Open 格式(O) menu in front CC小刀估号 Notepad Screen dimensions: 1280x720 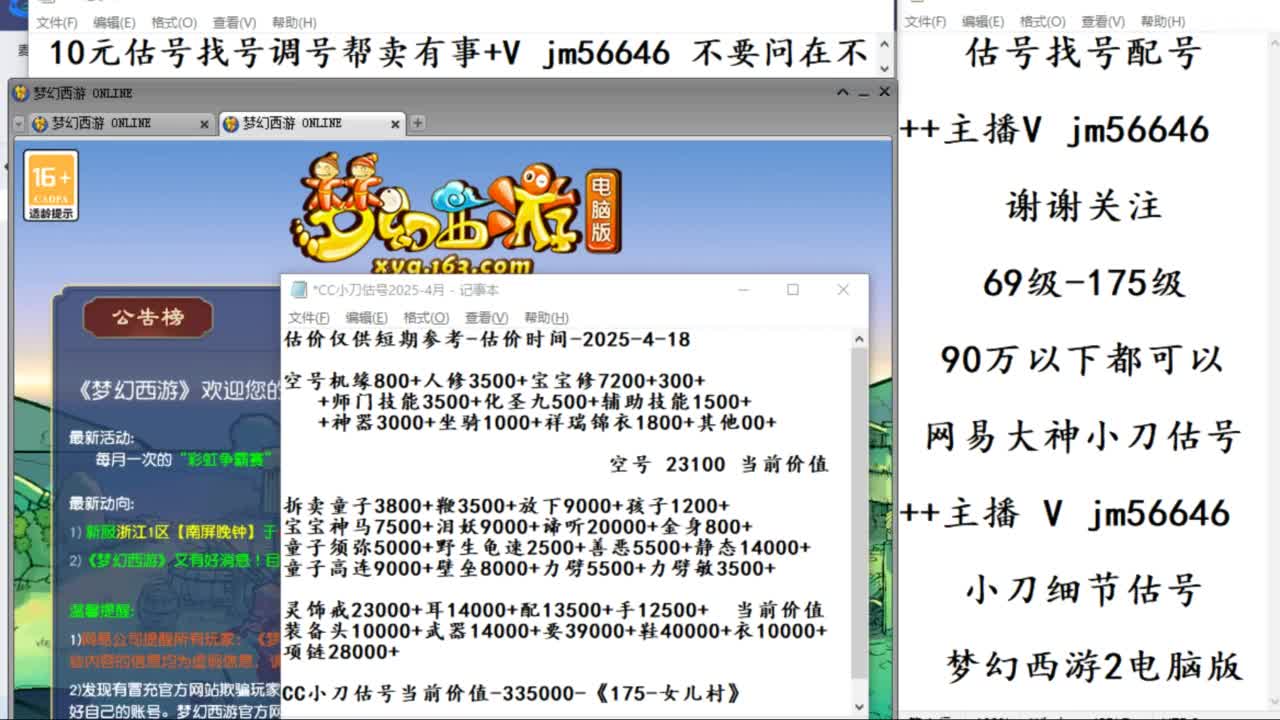pyautogui.click(x=425, y=317)
